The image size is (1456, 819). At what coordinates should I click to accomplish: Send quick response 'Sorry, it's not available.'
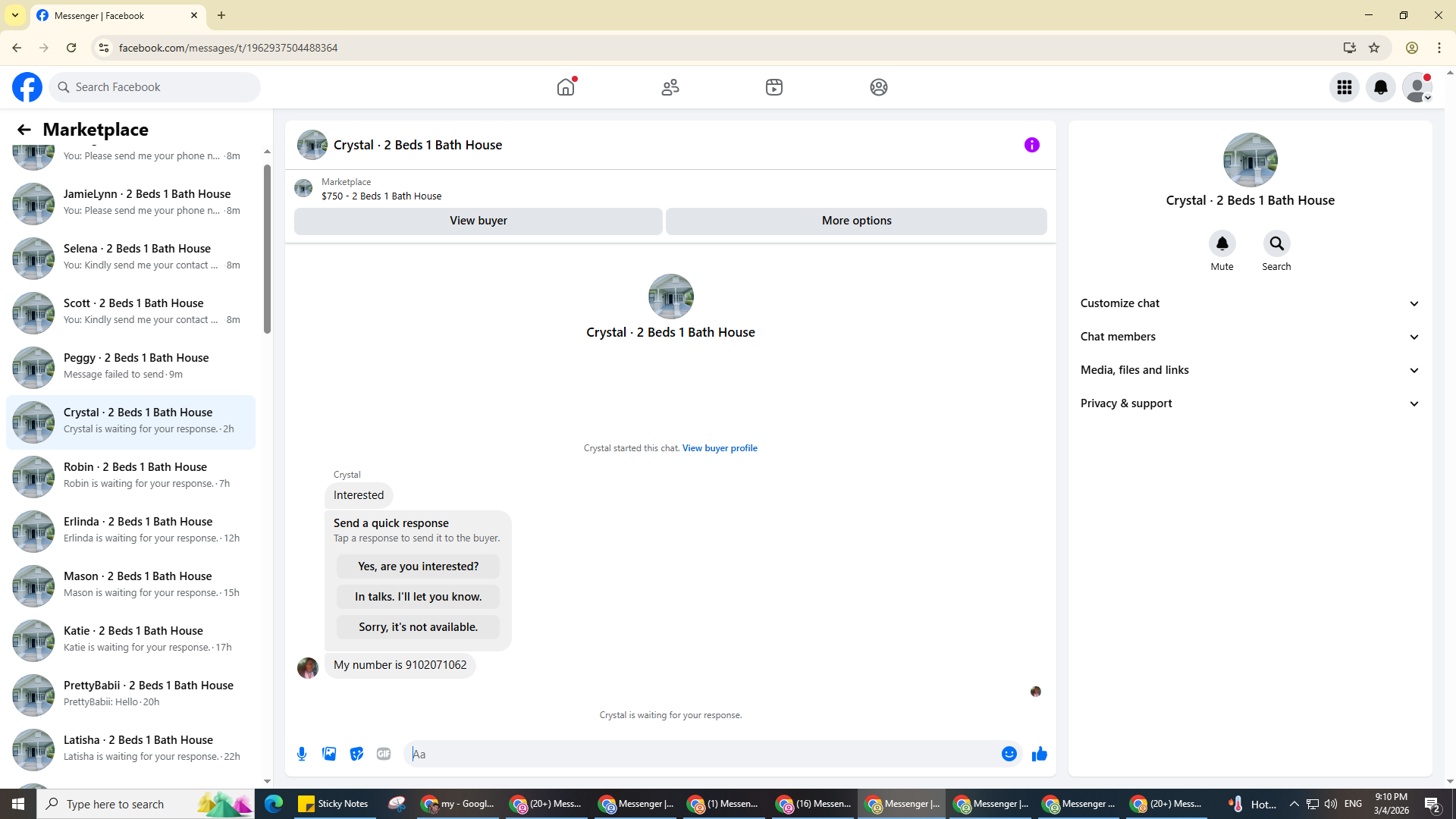(x=418, y=627)
